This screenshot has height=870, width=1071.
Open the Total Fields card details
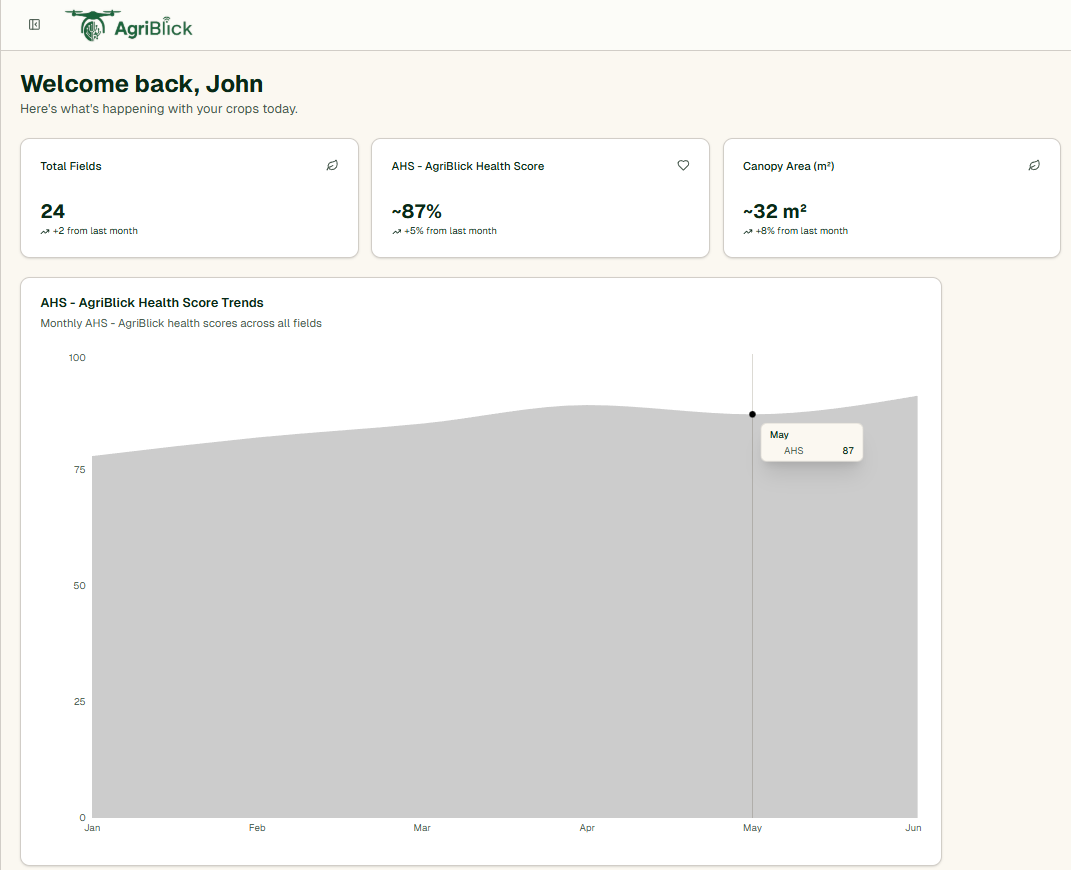tap(189, 198)
